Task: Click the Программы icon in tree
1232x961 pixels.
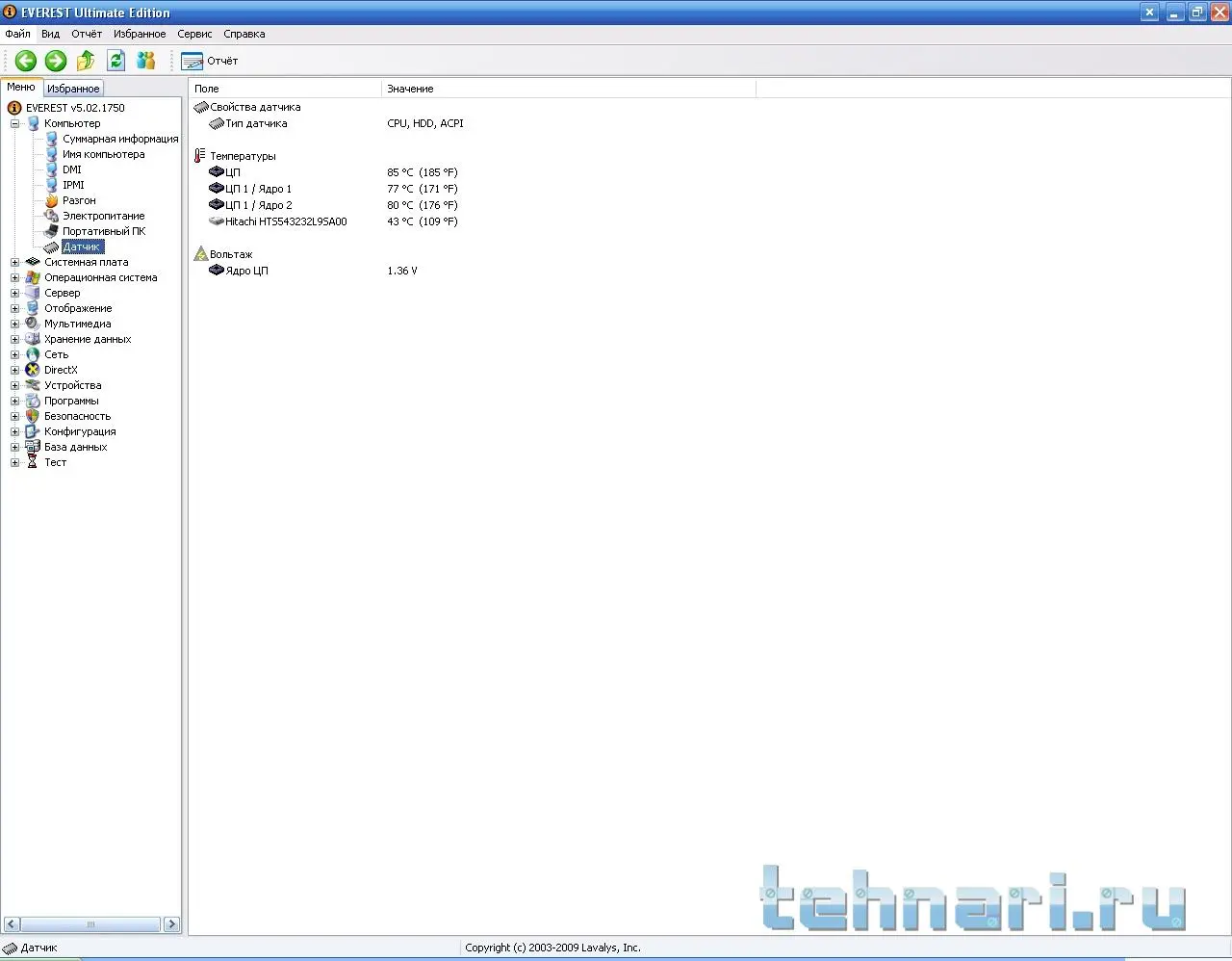Action: click(x=33, y=401)
